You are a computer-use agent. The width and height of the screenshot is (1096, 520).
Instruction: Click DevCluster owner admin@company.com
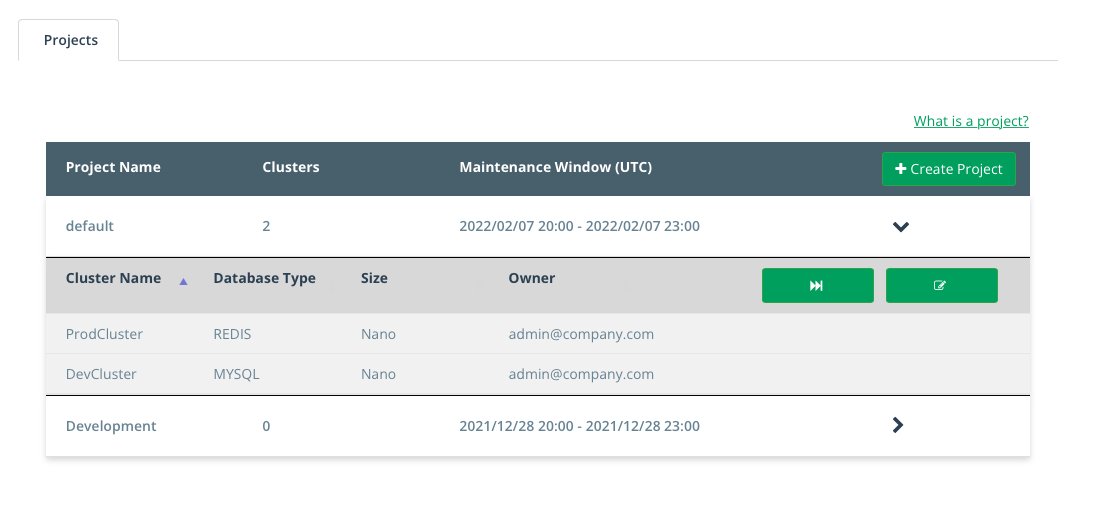(x=582, y=374)
